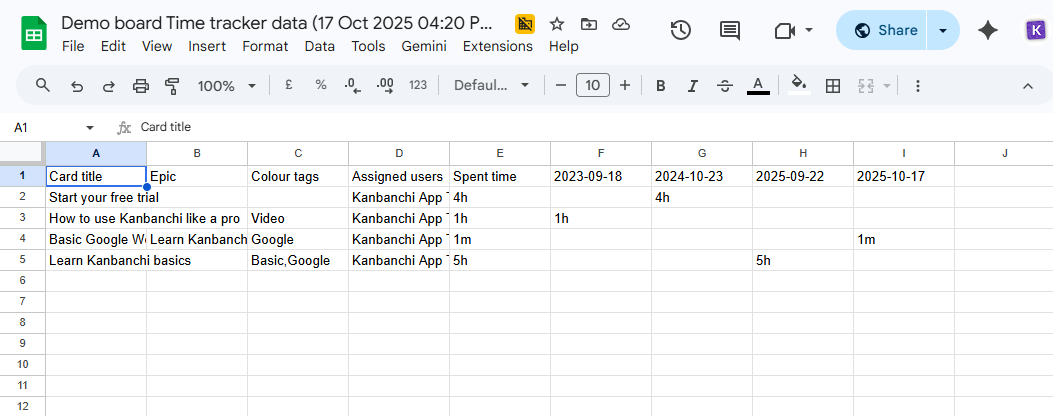The image size is (1053, 416).
Task: Open the File menu
Action: 73,46
